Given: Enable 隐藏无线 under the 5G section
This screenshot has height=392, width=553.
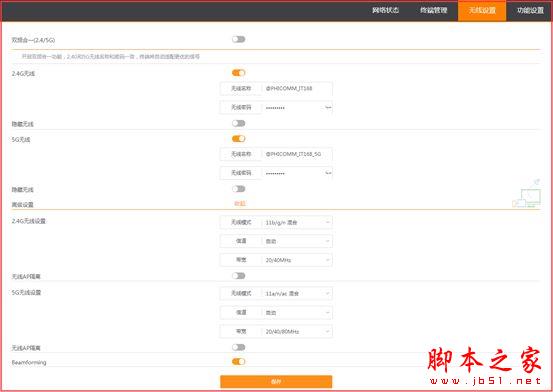Looking at the screenshot, I should (x=238, y=189).
